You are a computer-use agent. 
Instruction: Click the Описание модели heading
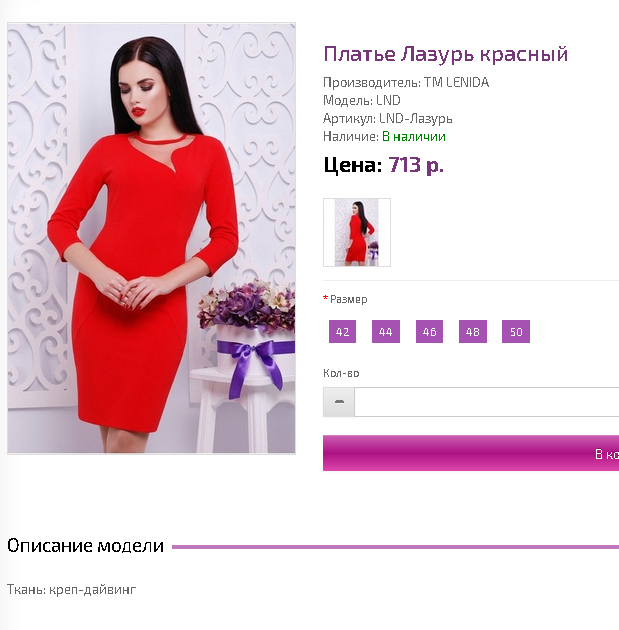pos(86,546)
